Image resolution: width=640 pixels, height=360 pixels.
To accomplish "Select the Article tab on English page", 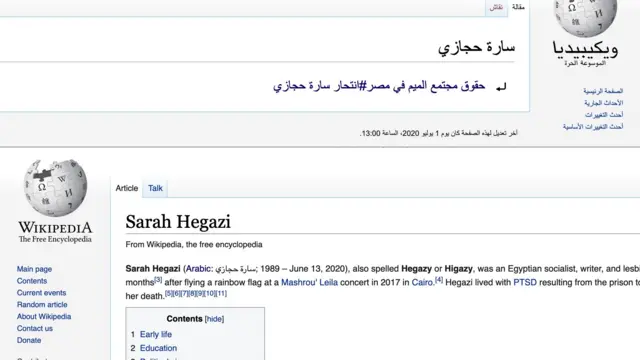I will pyautogui.click(x=127, y=188).
